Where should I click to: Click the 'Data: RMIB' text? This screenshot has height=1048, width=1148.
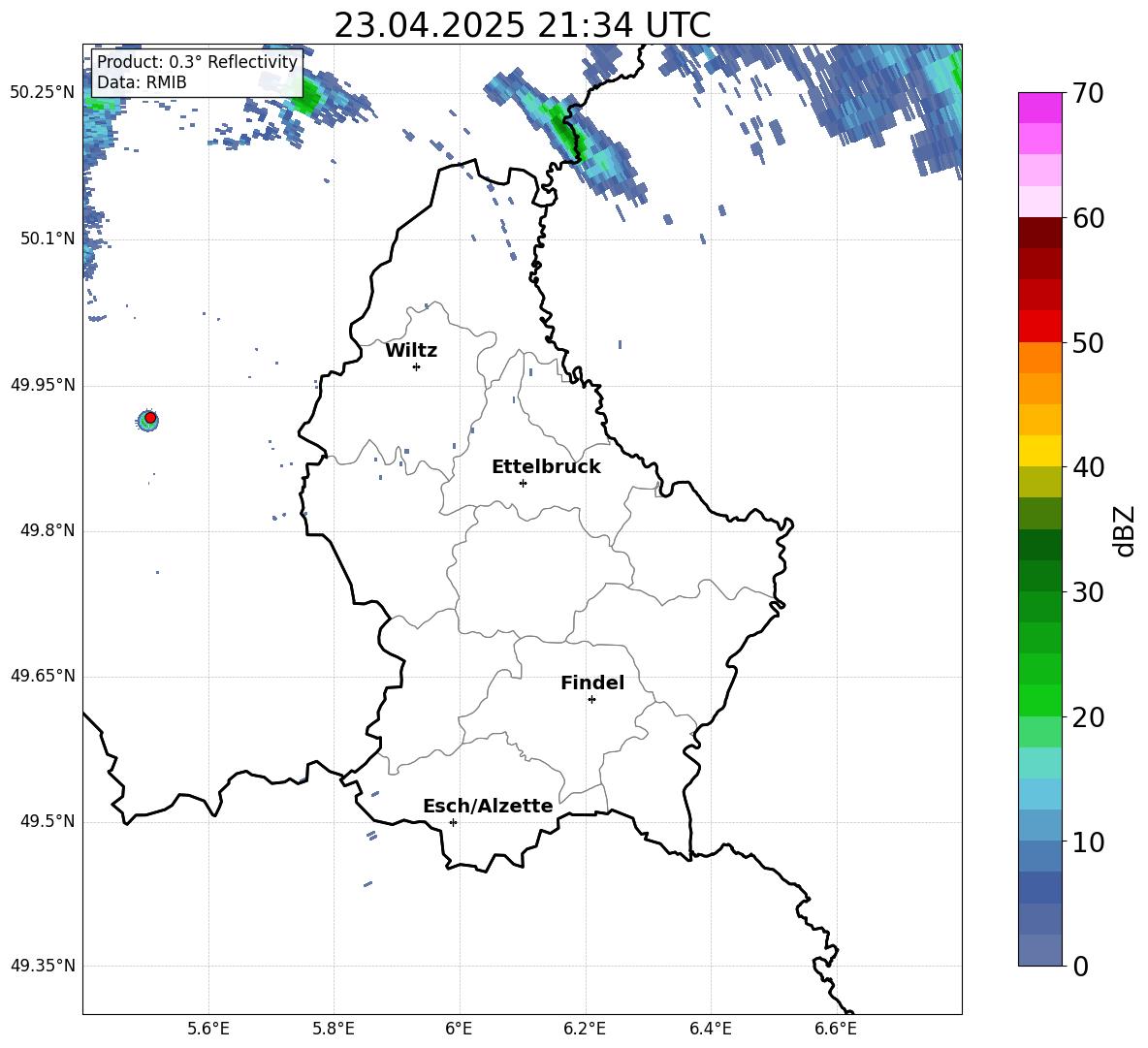pyautogui.click(x=142, y=82)
